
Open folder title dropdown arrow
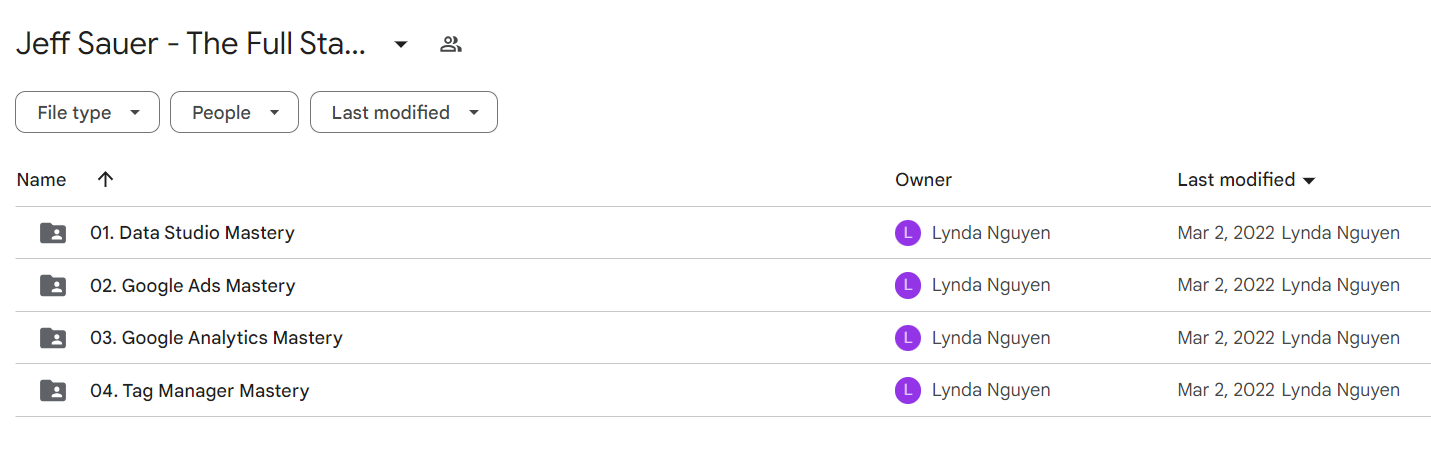click(401, 44)
